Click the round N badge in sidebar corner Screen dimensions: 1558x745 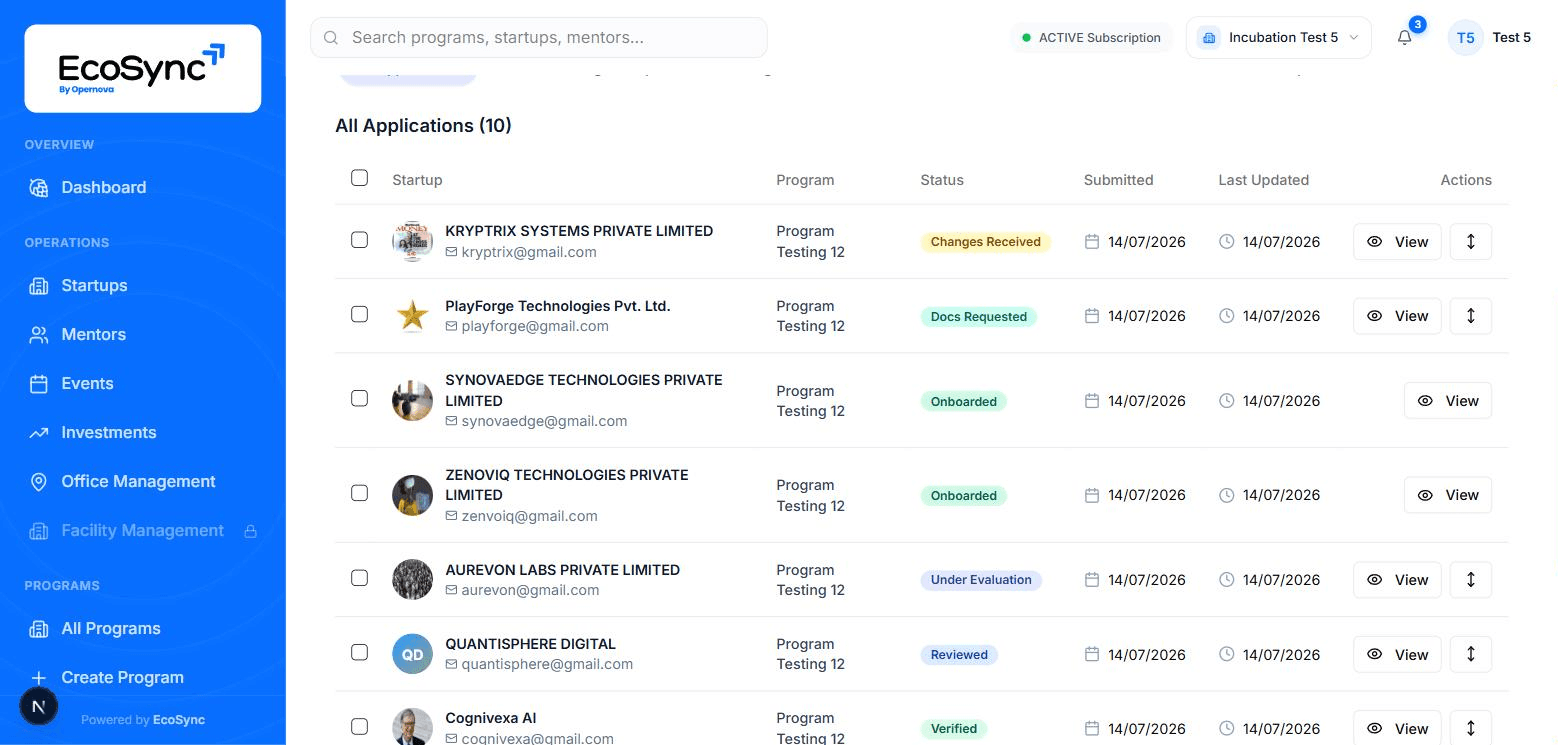coord(39,706)
